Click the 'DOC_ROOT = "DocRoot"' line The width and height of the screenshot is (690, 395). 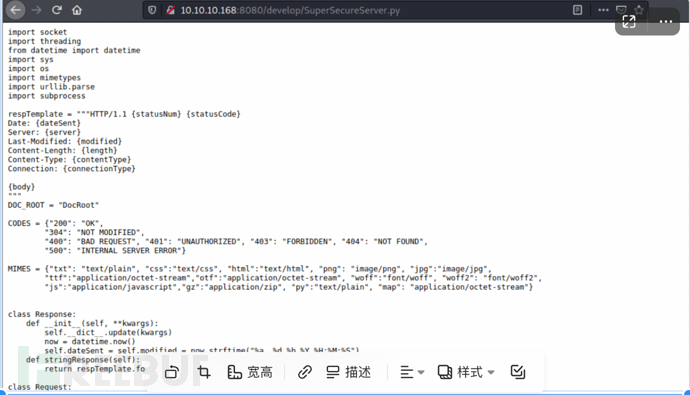pos(53,205)
